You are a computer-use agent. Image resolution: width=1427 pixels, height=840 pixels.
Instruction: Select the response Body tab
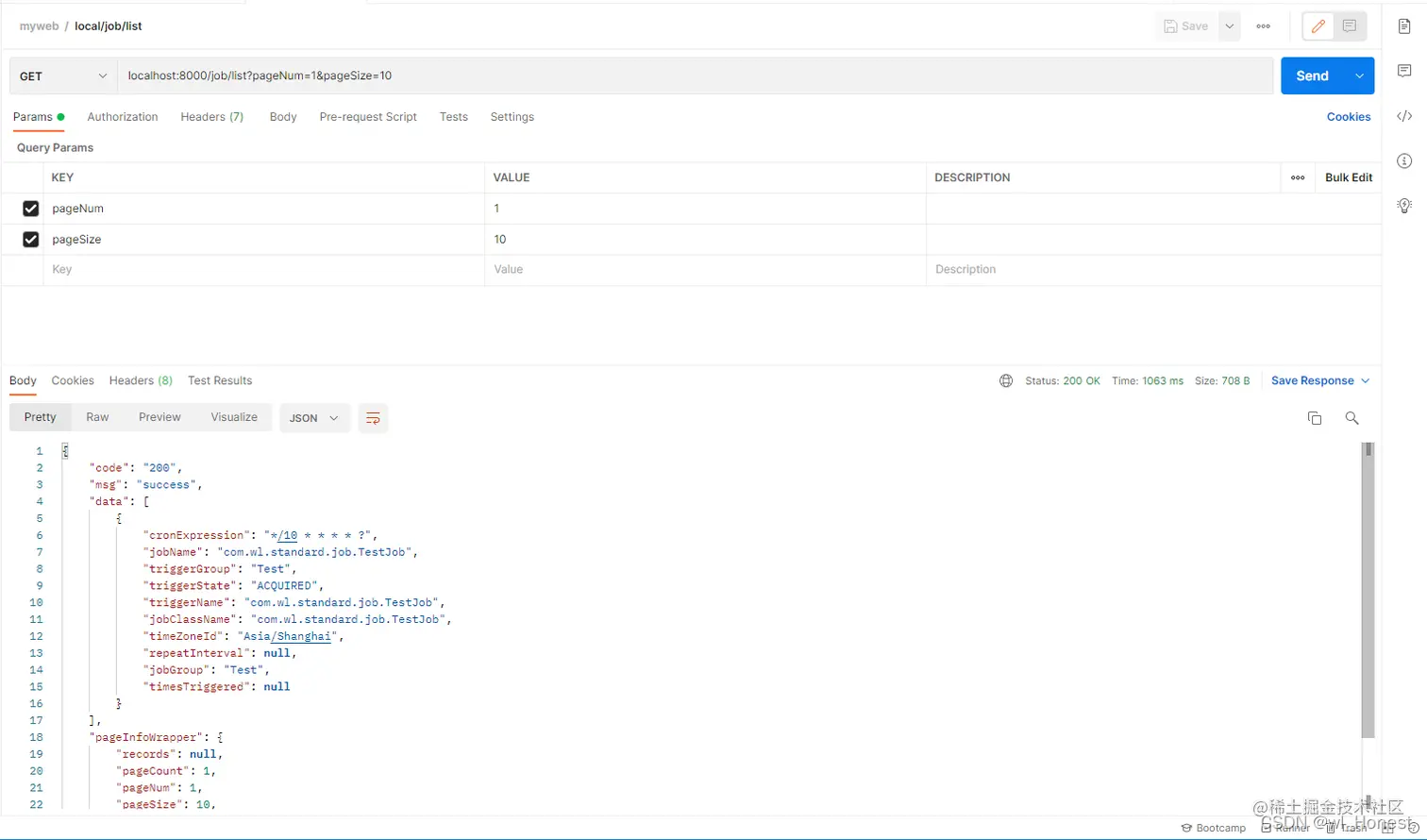pos(23,381)
